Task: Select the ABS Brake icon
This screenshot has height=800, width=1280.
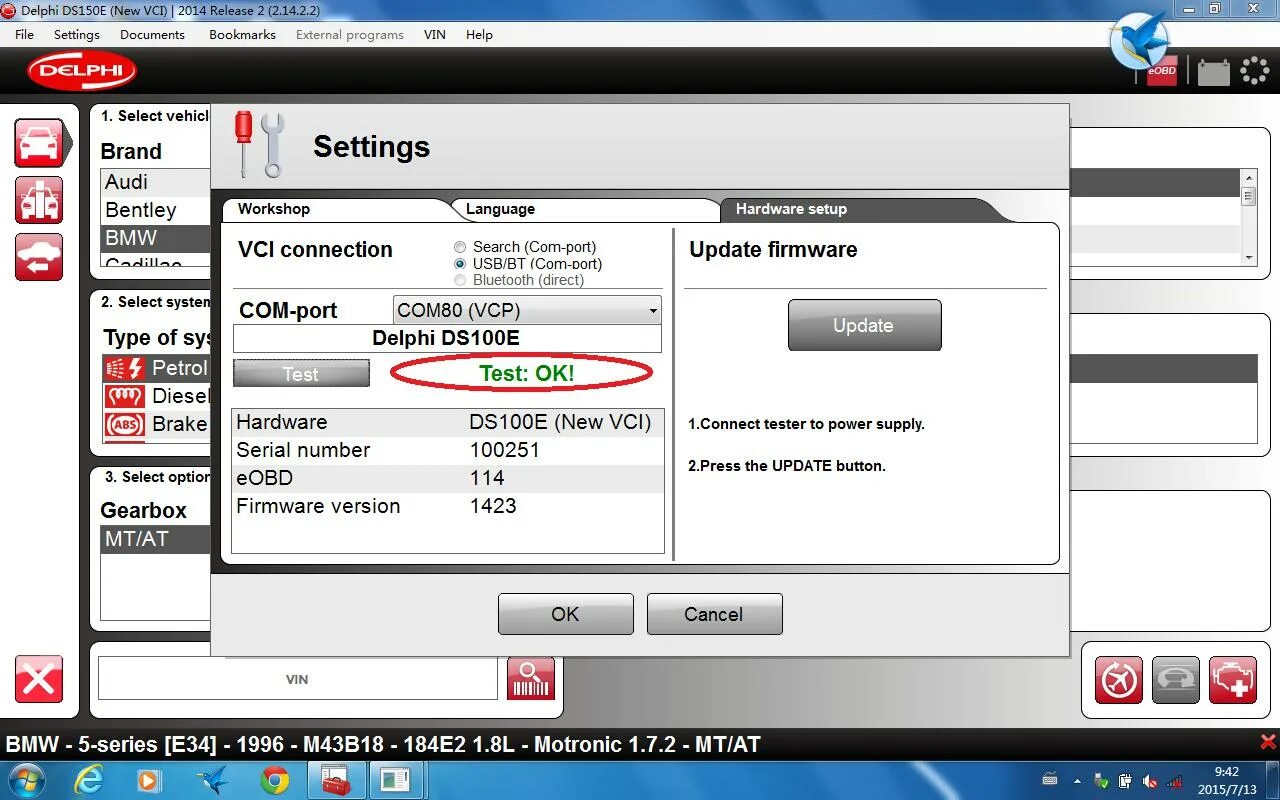Action: click(124, 424)
